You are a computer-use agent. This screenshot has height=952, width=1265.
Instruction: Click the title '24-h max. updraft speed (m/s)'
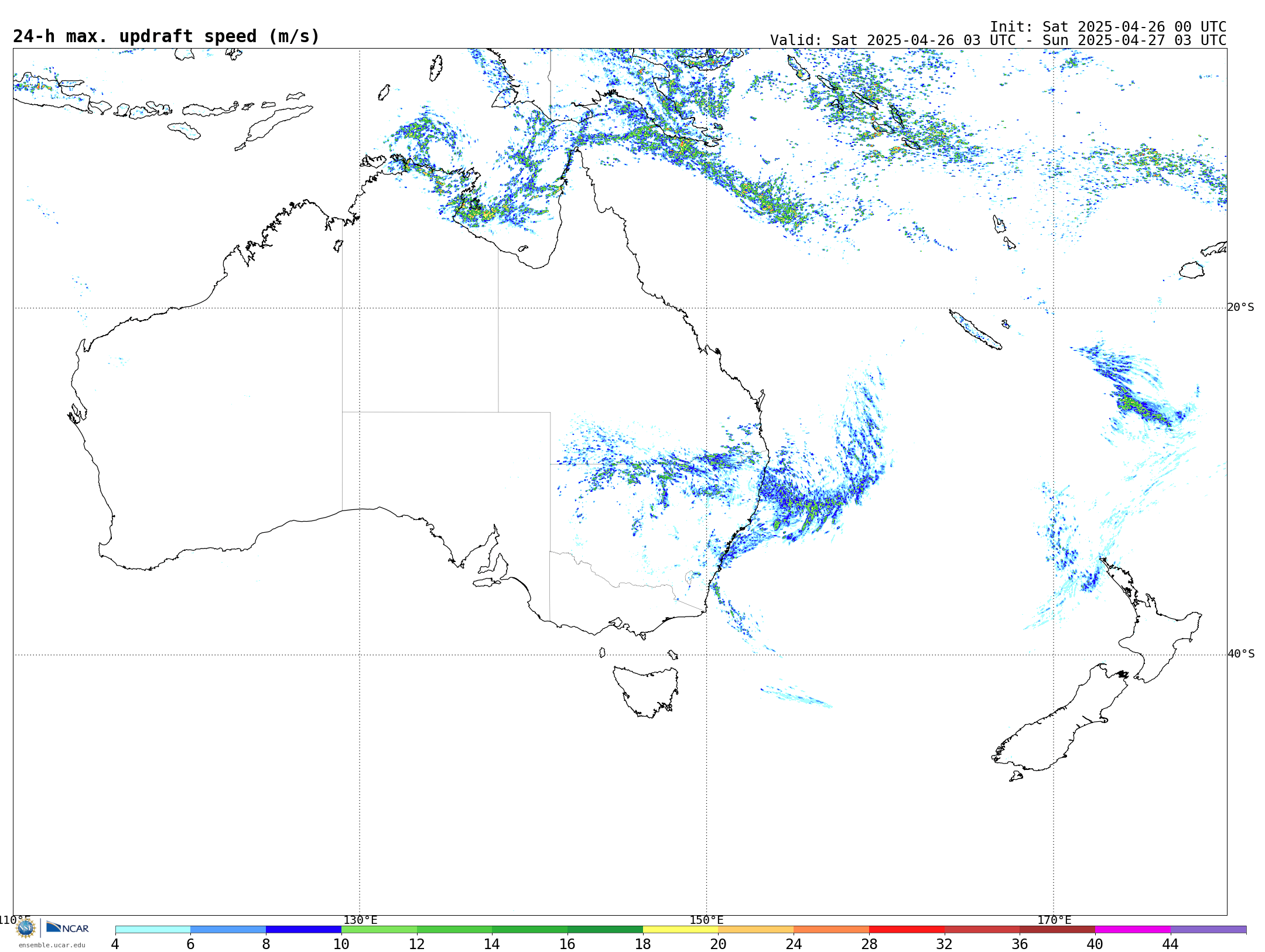(x=166, y=36)
